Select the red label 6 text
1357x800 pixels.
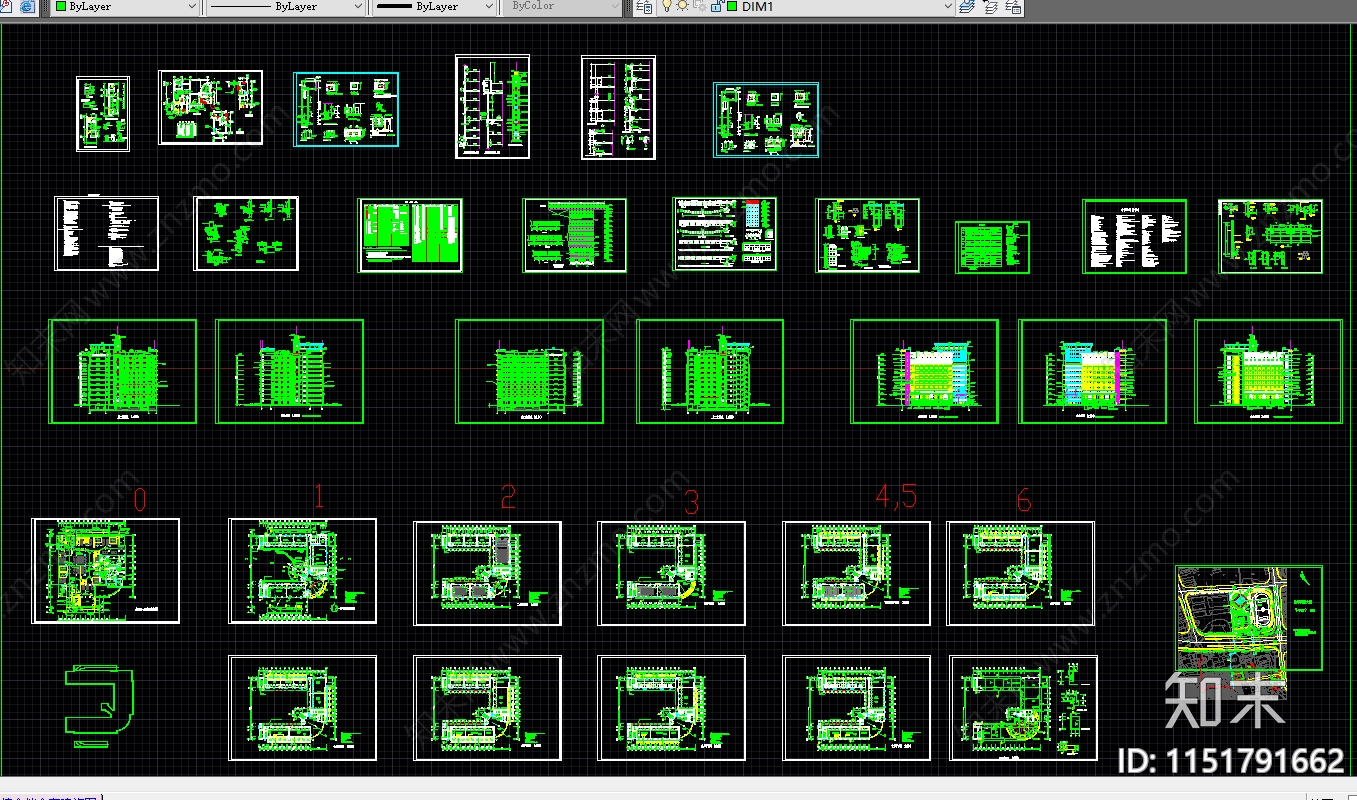1023,500
